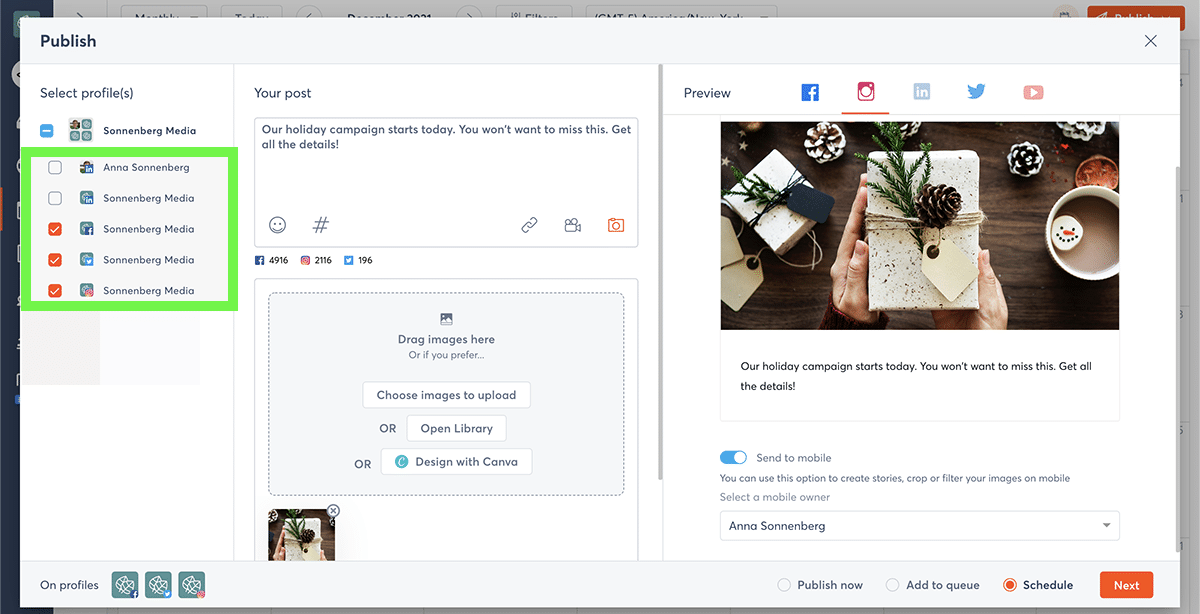
Task: Switch preview to the Facebook tab
Action: tap(810, 93)
